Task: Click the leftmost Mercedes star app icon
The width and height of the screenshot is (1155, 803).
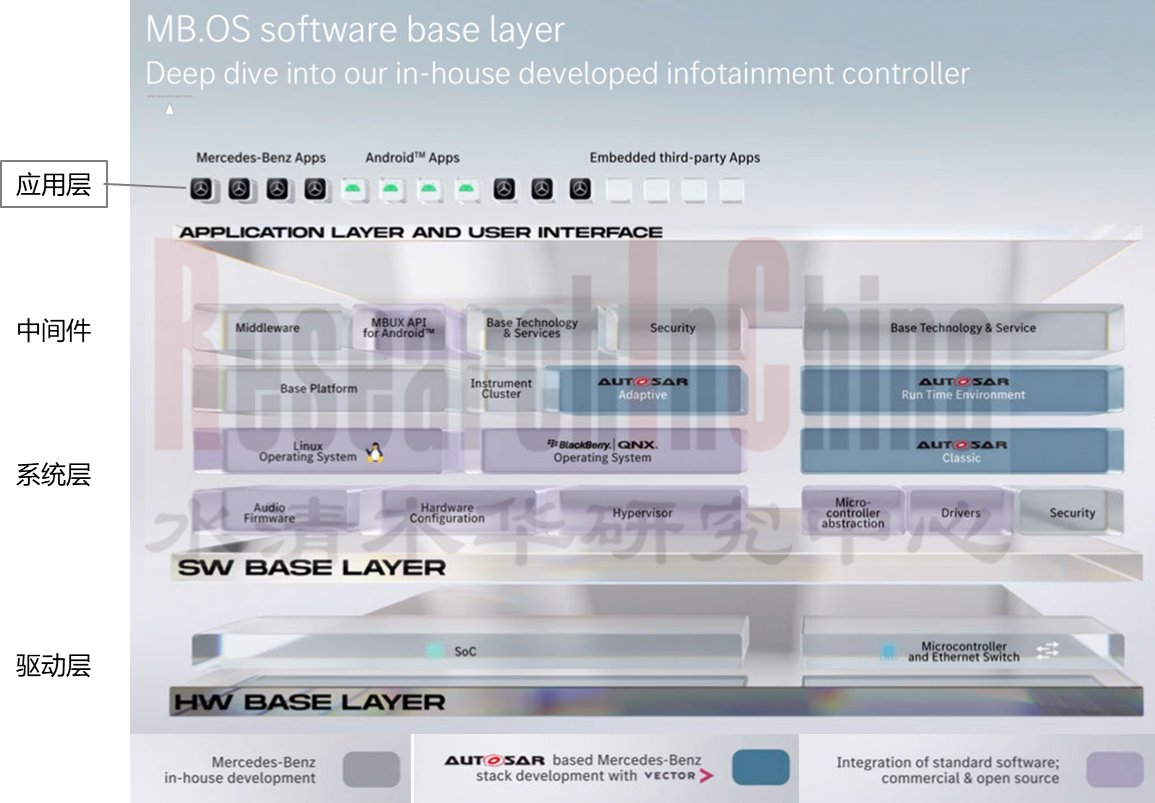Action: coord(201,189)
